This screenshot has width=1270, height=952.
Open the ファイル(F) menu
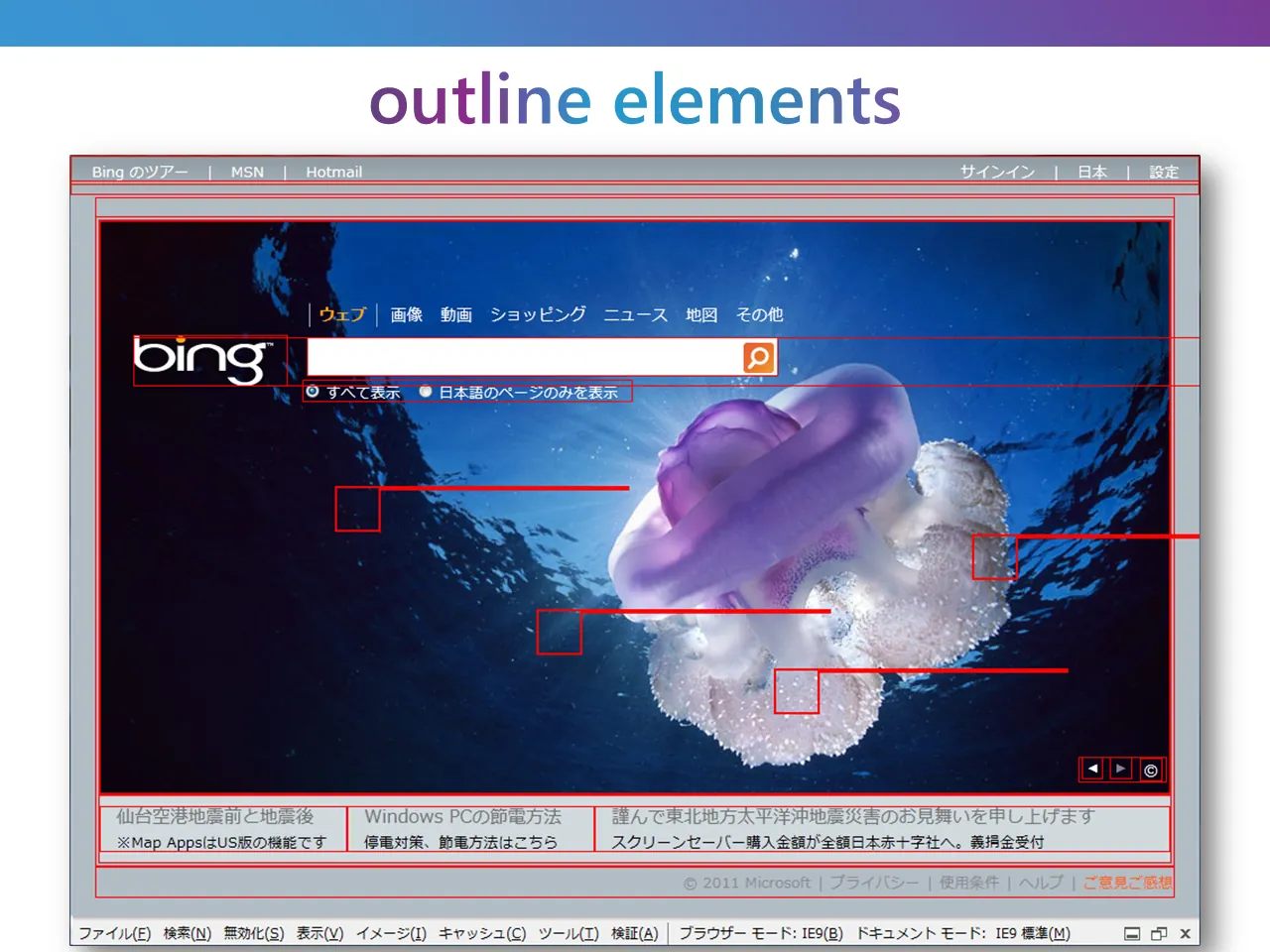(x=114, y=933)
